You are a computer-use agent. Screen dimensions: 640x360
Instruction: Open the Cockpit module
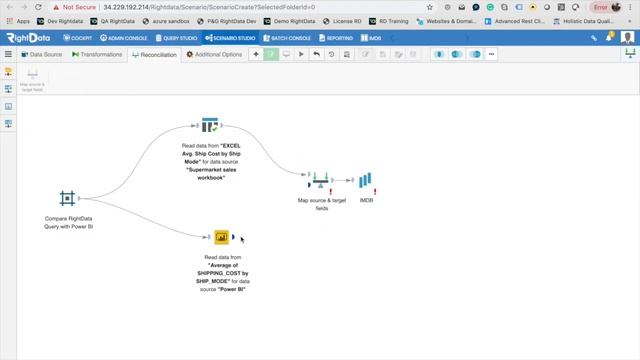pyautogui.click(x=78, y=38)
